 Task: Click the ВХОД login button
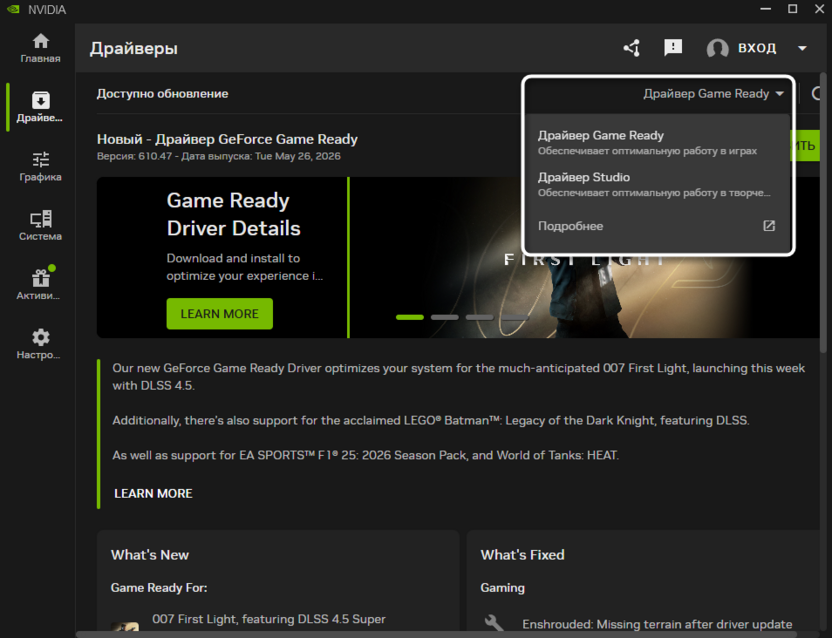757,48
